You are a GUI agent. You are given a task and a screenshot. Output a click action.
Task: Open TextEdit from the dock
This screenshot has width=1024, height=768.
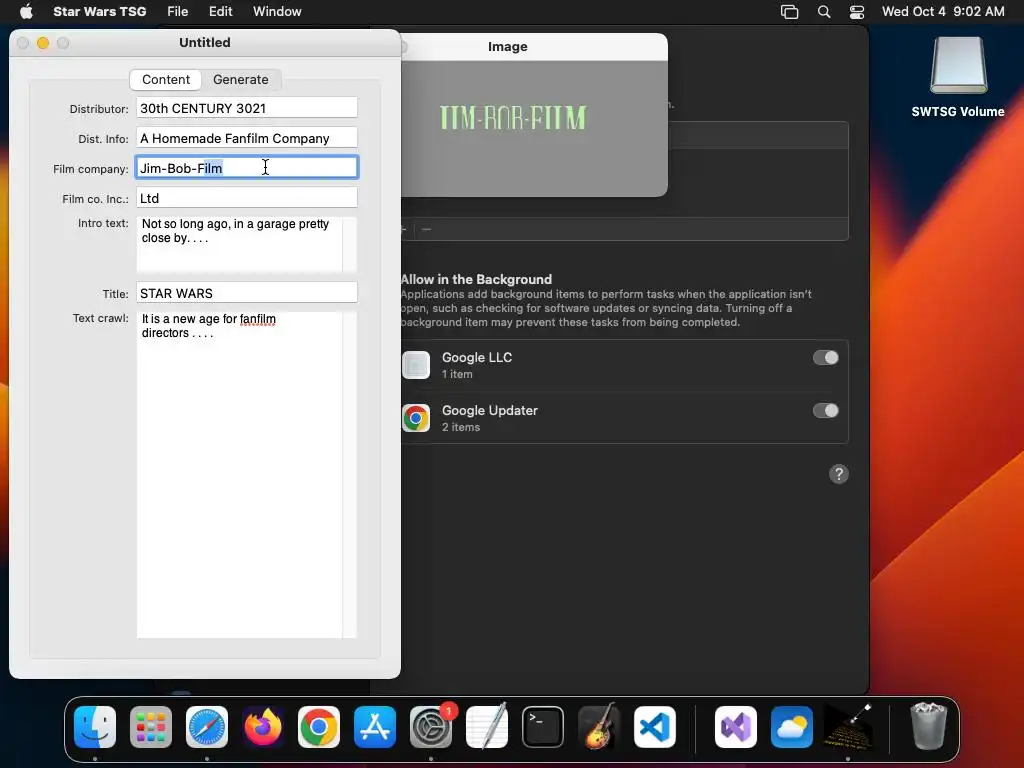(487, 727)
